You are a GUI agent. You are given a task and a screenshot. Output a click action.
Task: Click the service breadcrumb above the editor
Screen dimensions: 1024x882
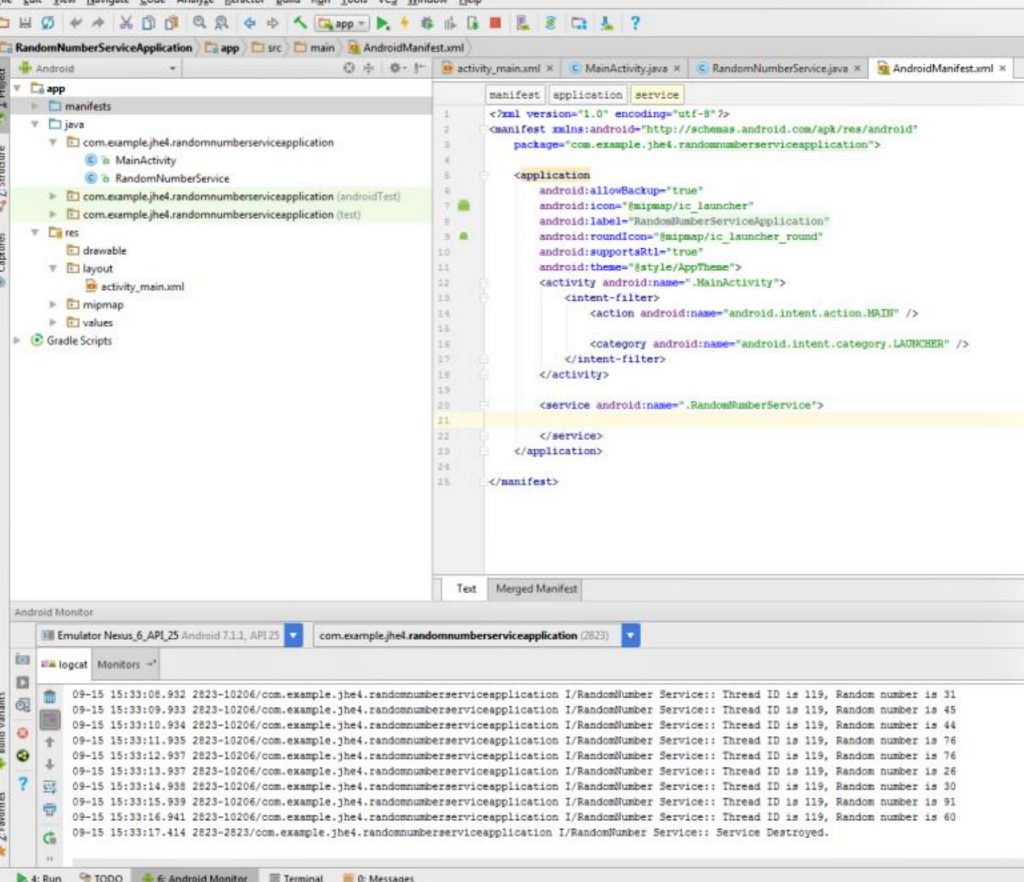click(x=656, y=95)
